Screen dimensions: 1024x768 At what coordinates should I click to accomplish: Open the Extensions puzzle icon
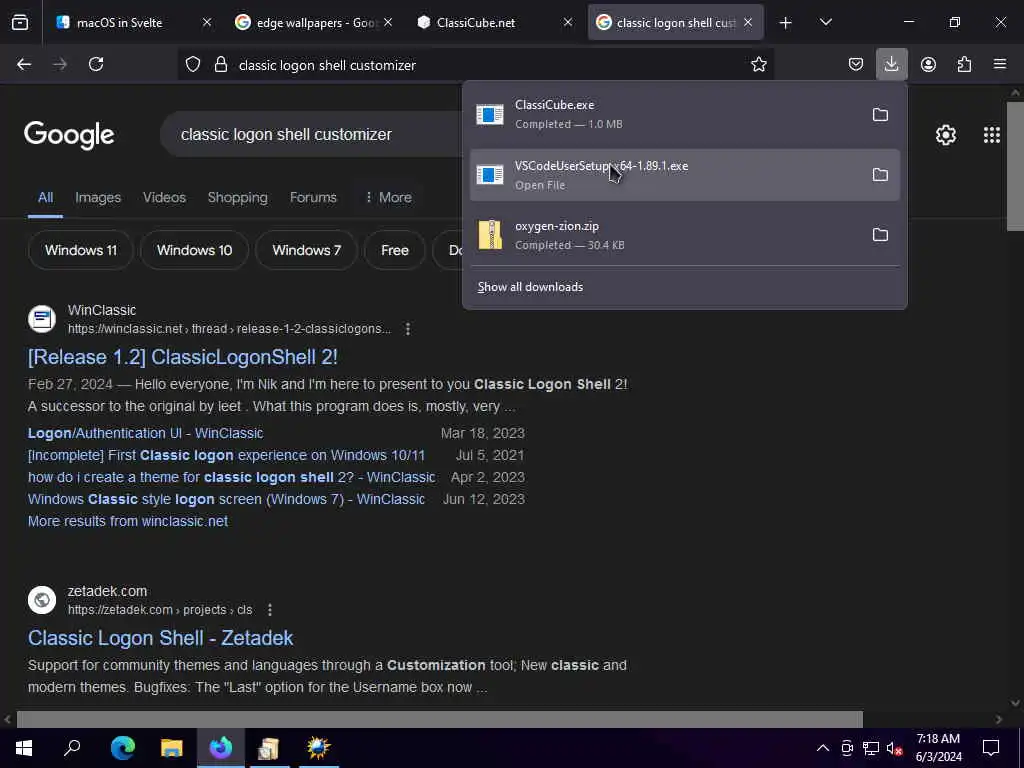(x=964, y=64)
